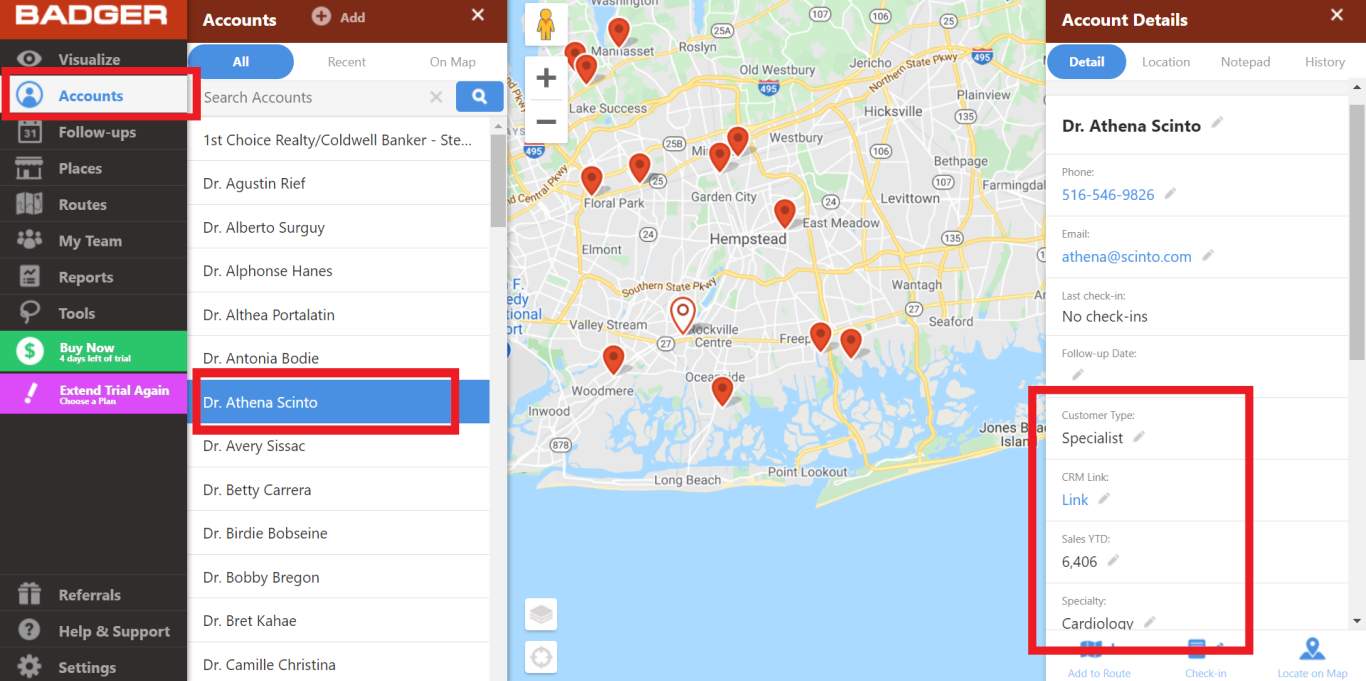Open the Notepad tab
Screen dimensions: 1366x681
[x=1245, y=62]
